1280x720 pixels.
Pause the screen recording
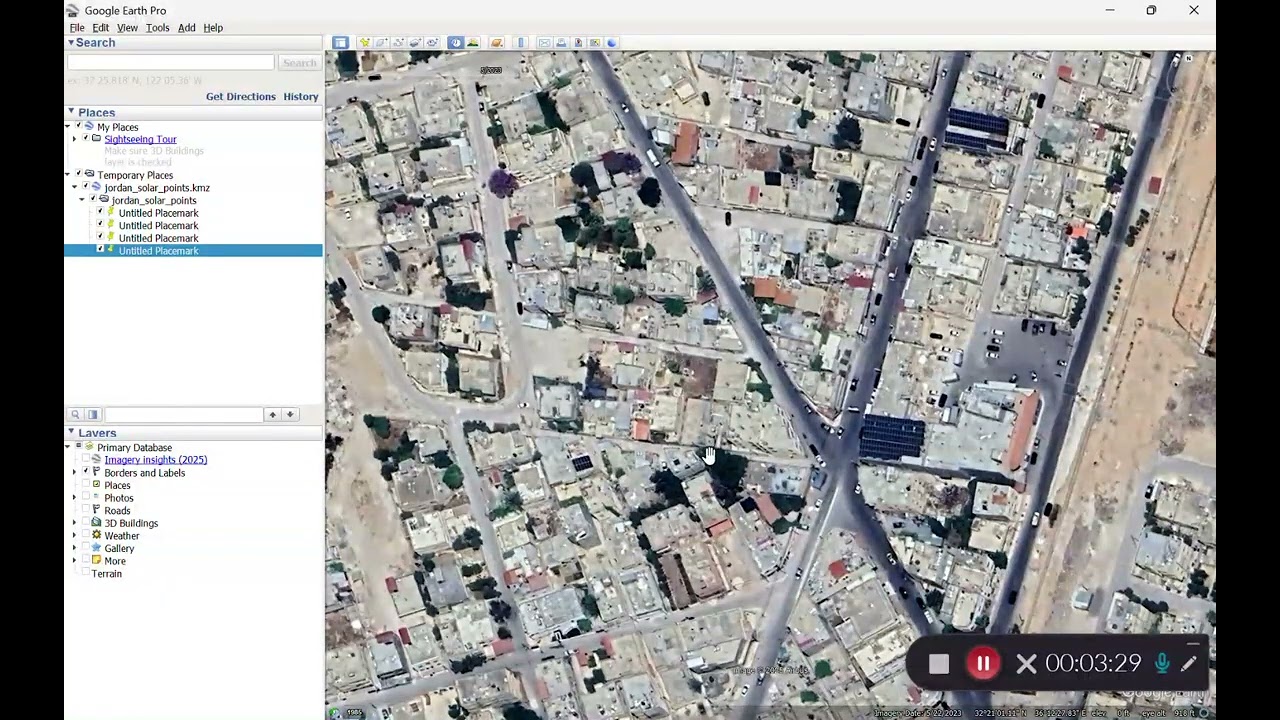tap(983, 664)
